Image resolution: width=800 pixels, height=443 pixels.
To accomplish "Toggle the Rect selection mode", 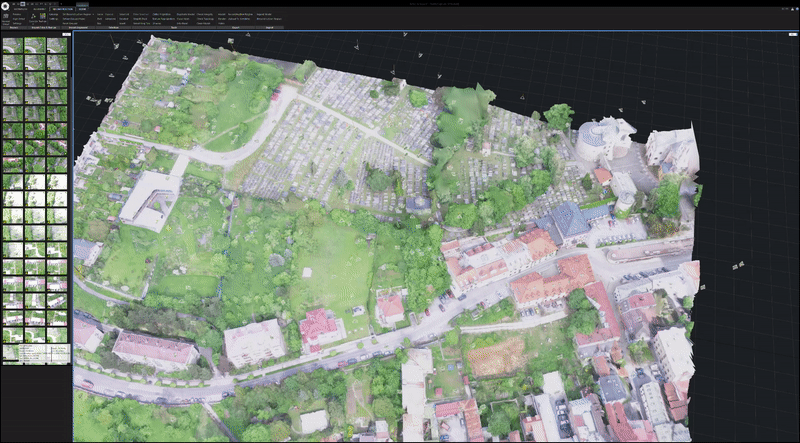I will pyautogui.click(x=100, y=19).
